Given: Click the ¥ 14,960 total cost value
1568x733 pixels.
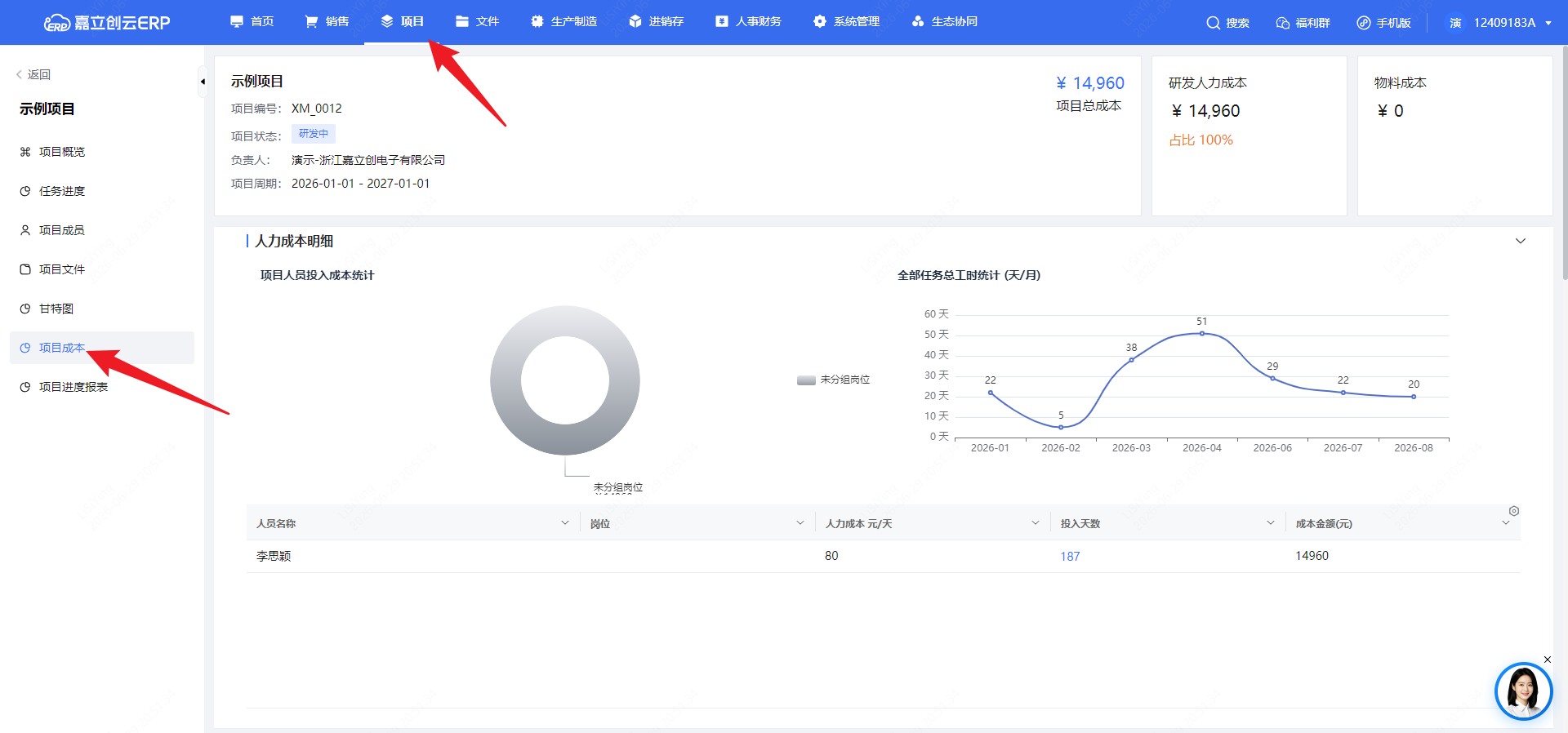Looking at the screenshot, I should [x=1089, y=83].
